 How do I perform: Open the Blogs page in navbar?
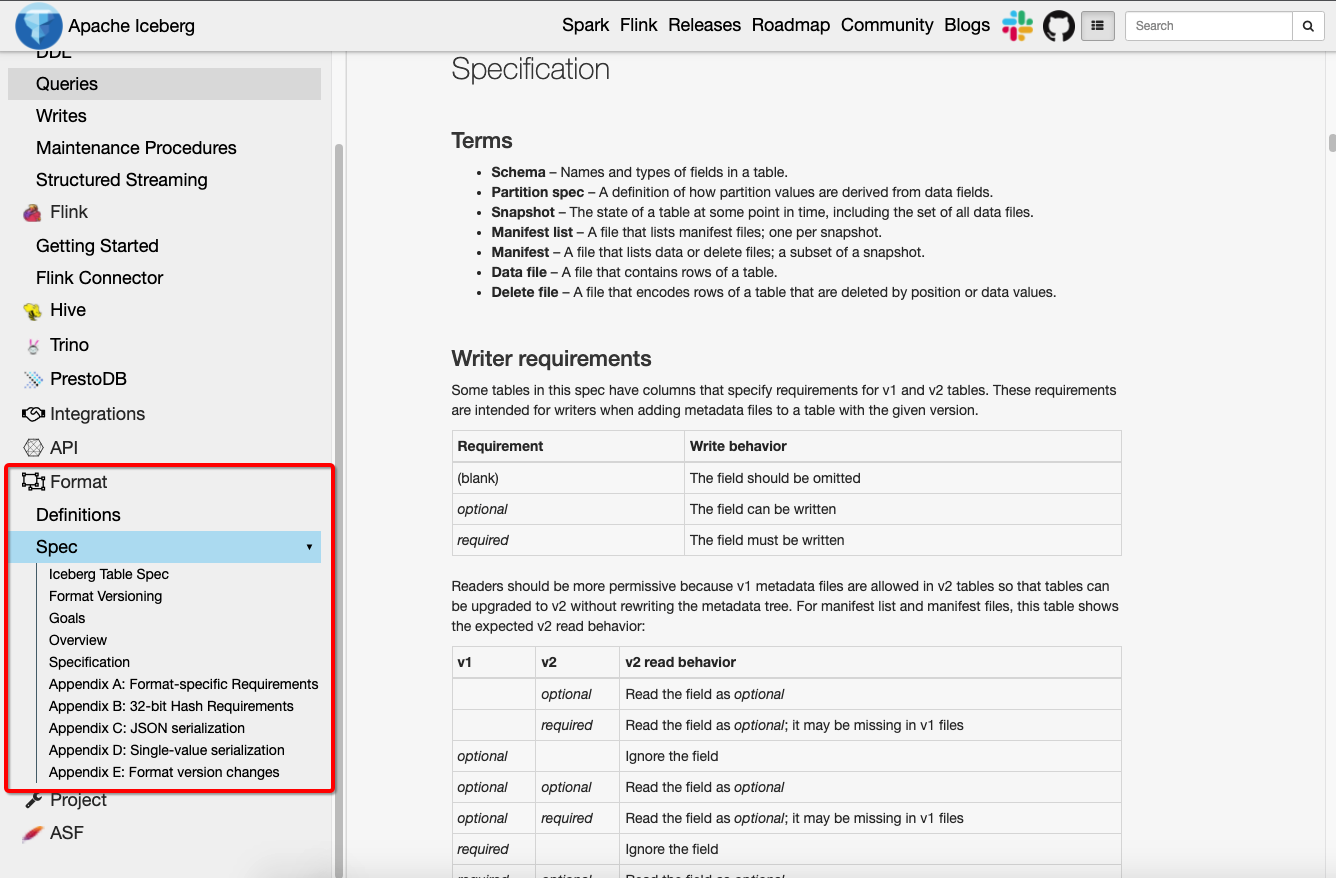tap(967, 25)
